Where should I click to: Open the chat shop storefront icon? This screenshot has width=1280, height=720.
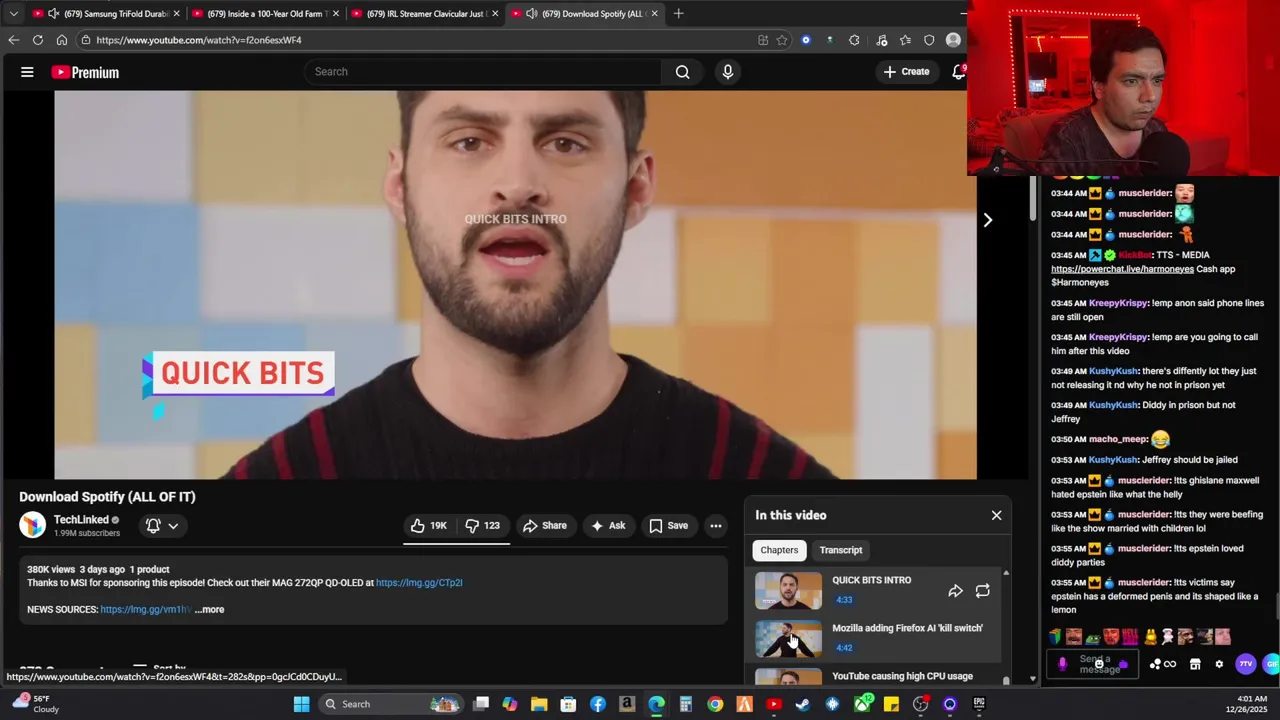1195,664
